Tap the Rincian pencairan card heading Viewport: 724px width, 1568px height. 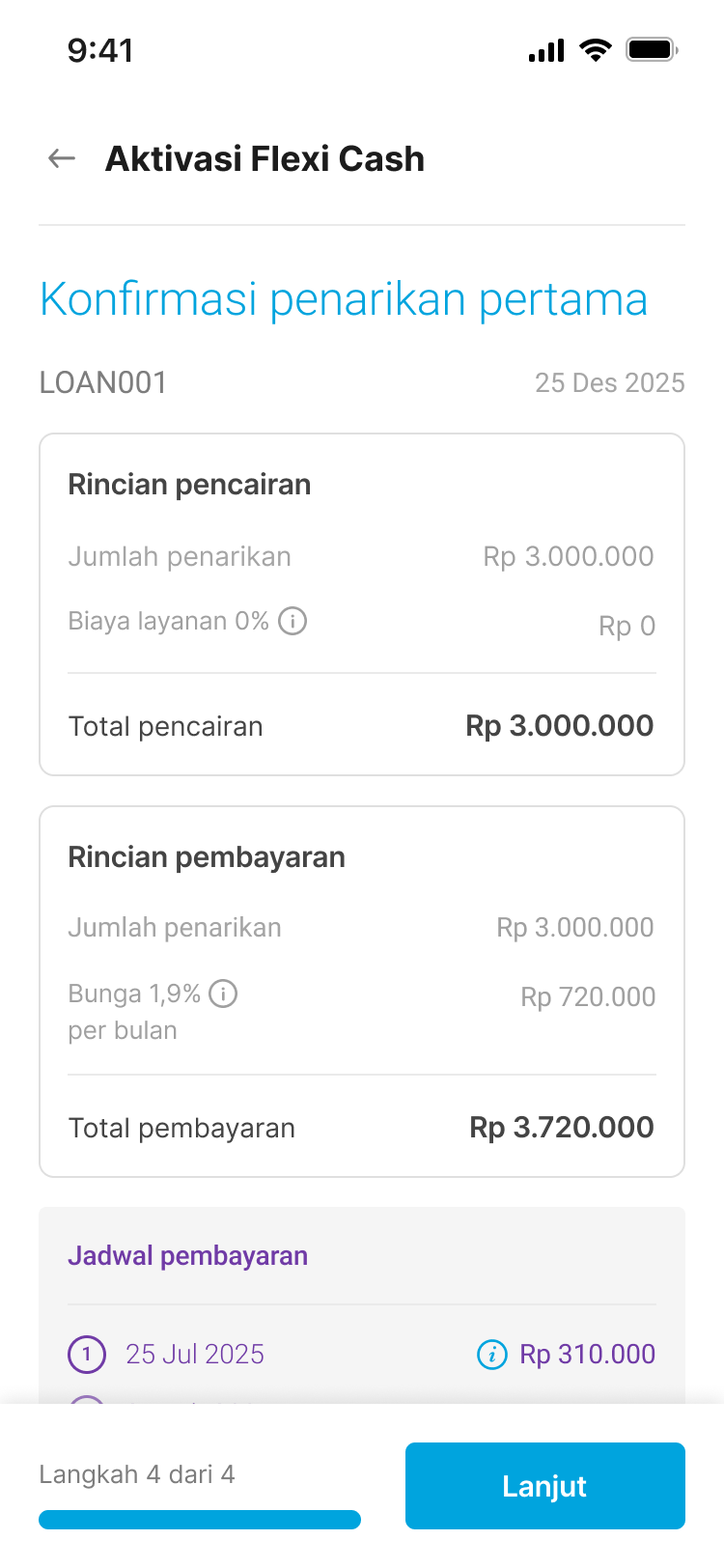(189, 485)
